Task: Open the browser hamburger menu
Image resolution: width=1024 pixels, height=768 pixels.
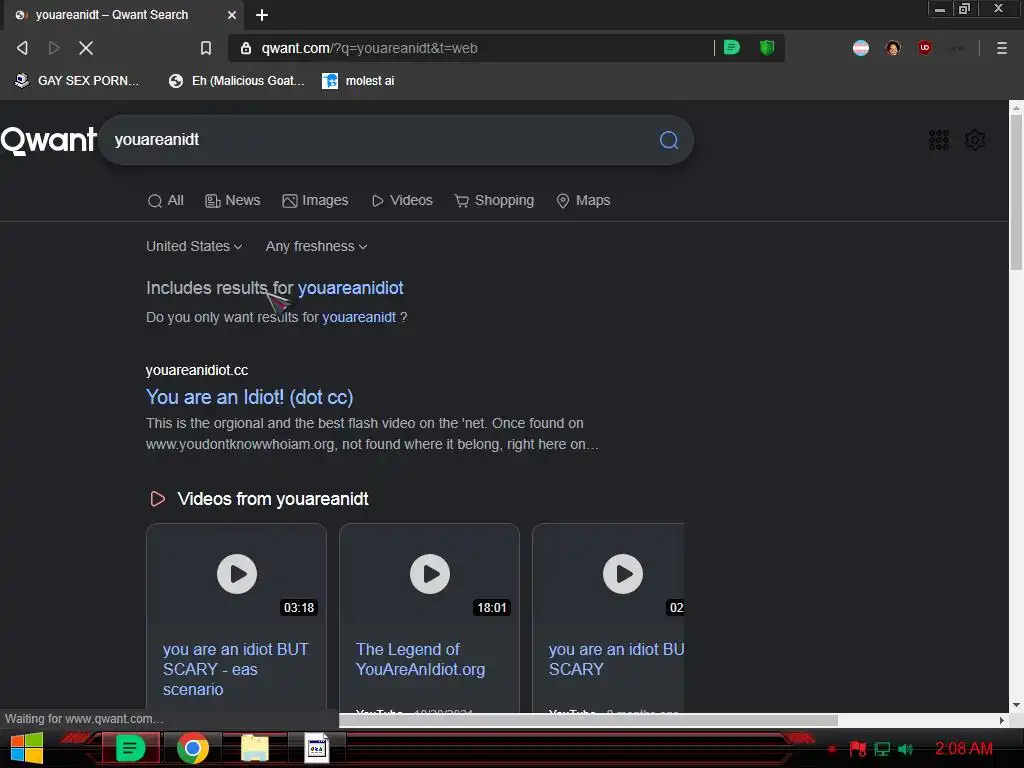Action: 1001,48
